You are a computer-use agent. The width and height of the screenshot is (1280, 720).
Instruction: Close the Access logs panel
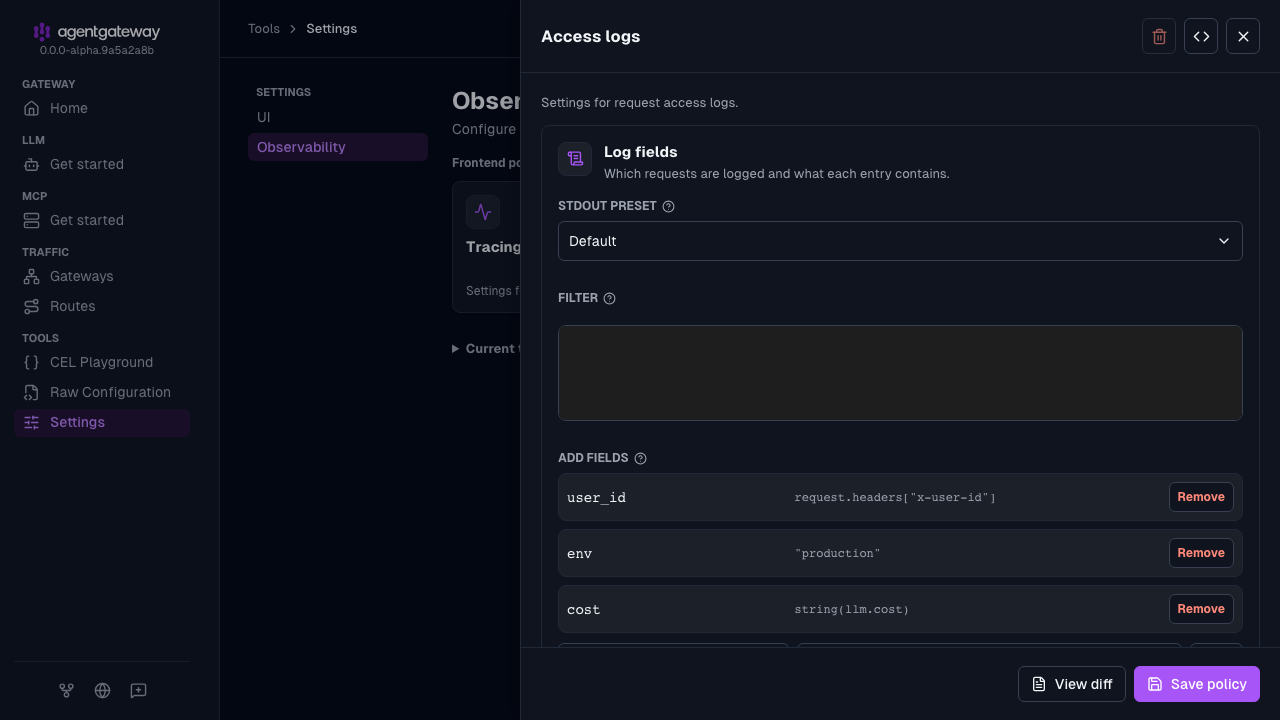click(x=1243, y=36)
